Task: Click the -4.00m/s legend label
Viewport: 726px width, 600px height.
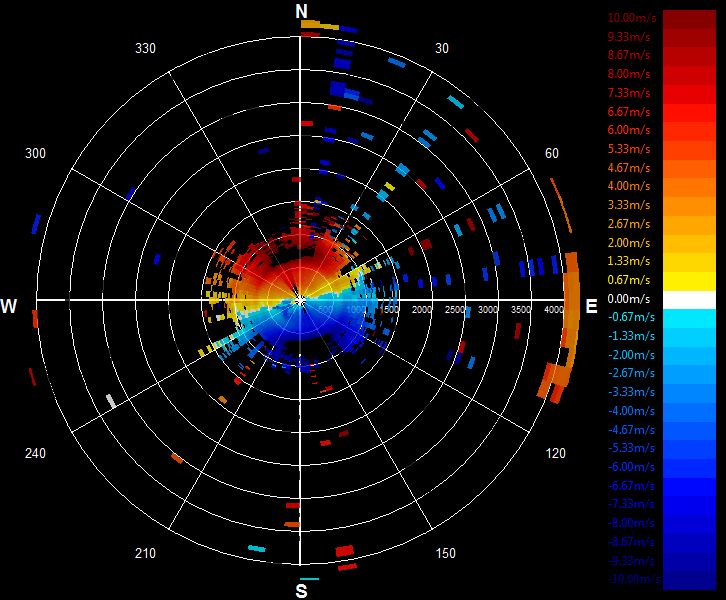Action: click(x=631, y=411)
